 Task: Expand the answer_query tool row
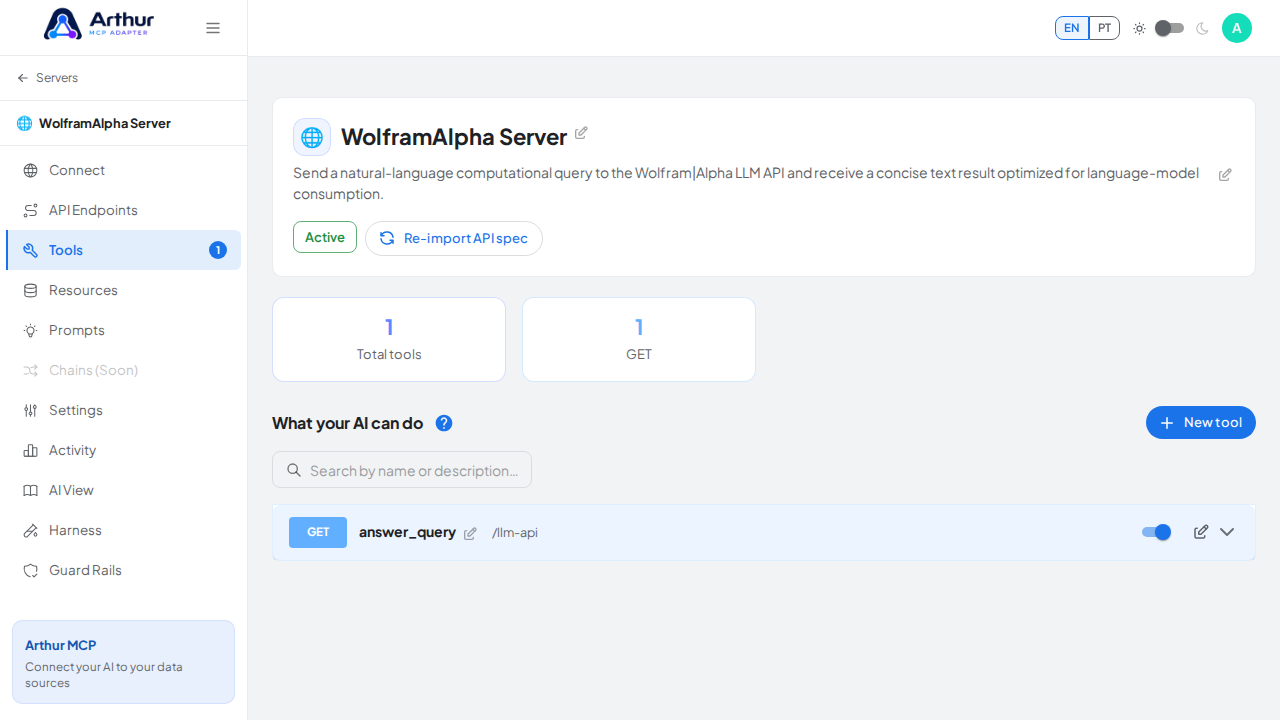click(1227, 532)
